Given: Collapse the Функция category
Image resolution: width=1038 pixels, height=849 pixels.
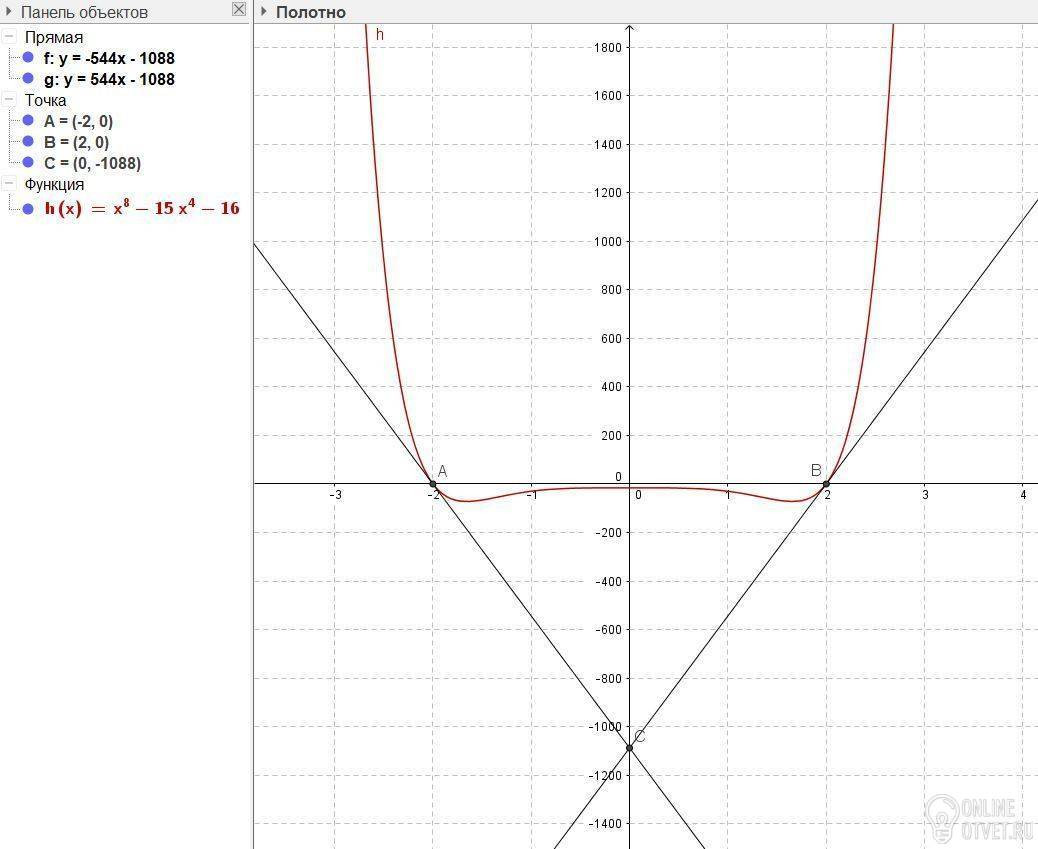Looking at the screenshot, I should tap(9, 184).
